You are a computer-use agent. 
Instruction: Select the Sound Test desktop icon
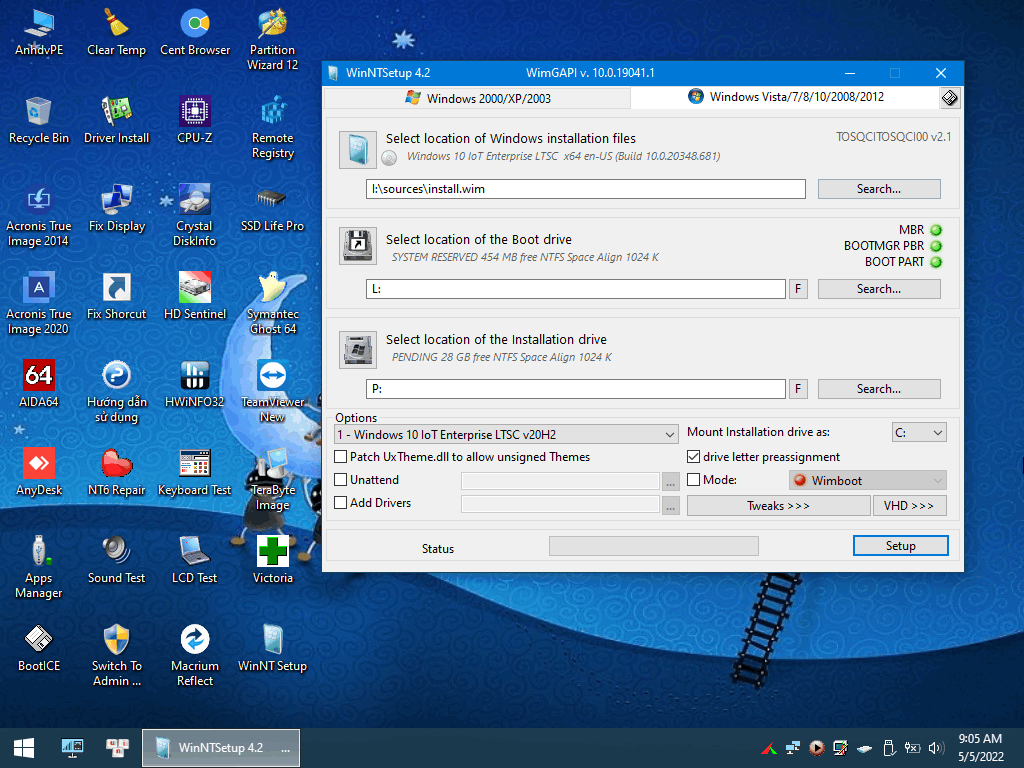click(116, 560)
